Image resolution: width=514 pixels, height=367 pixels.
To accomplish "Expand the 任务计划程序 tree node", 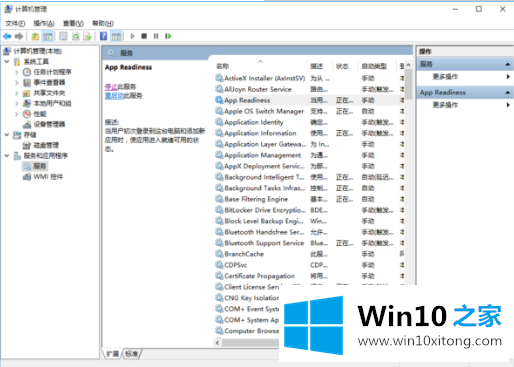I will click(x=17, y=72).
